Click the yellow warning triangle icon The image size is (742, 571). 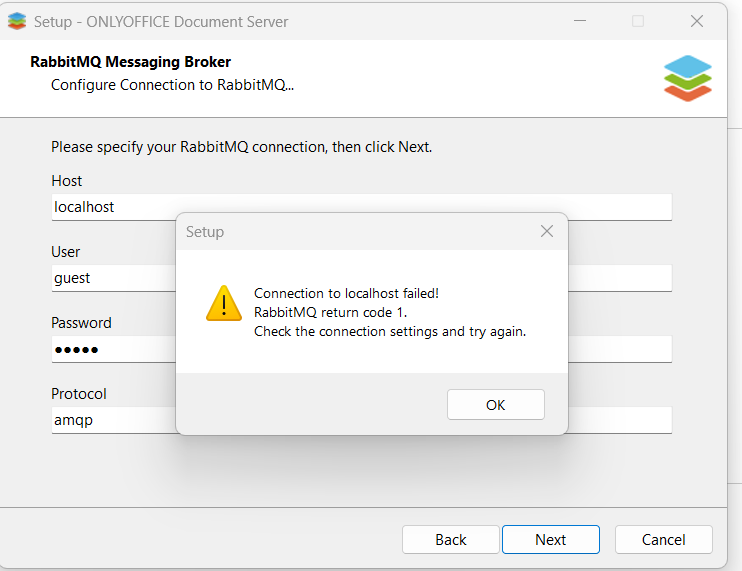(x=224, y=303)
